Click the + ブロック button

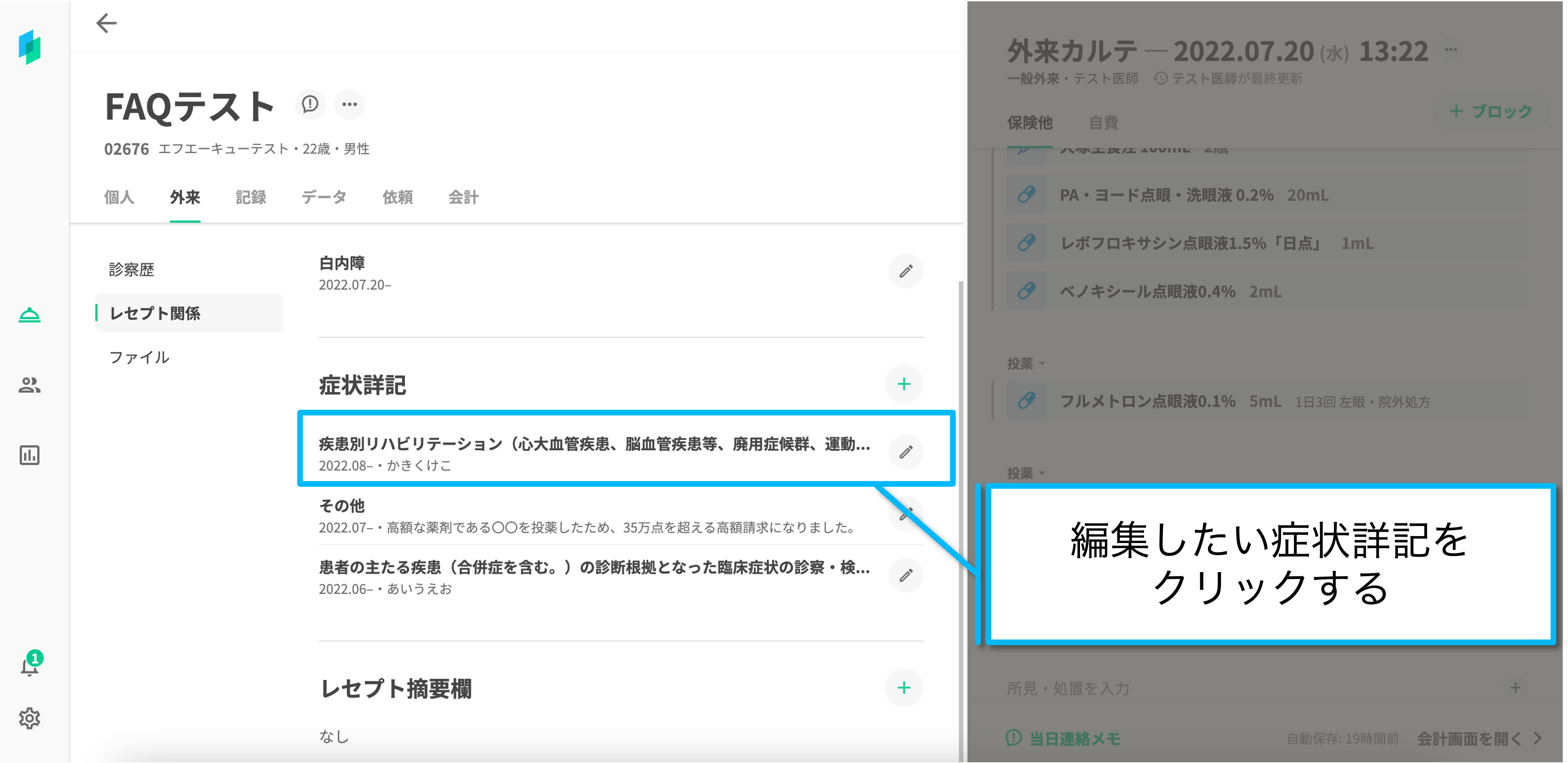point(1491,111)
